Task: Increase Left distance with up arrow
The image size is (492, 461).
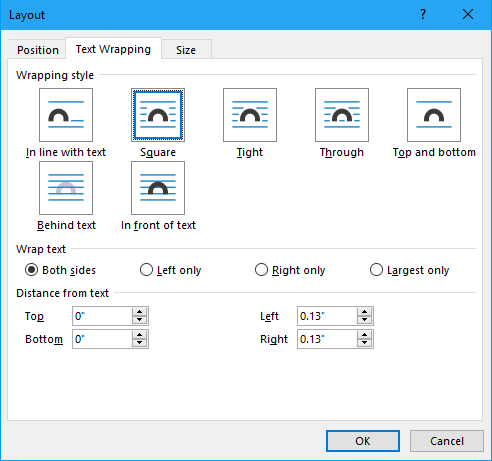Action: [364, 312]
